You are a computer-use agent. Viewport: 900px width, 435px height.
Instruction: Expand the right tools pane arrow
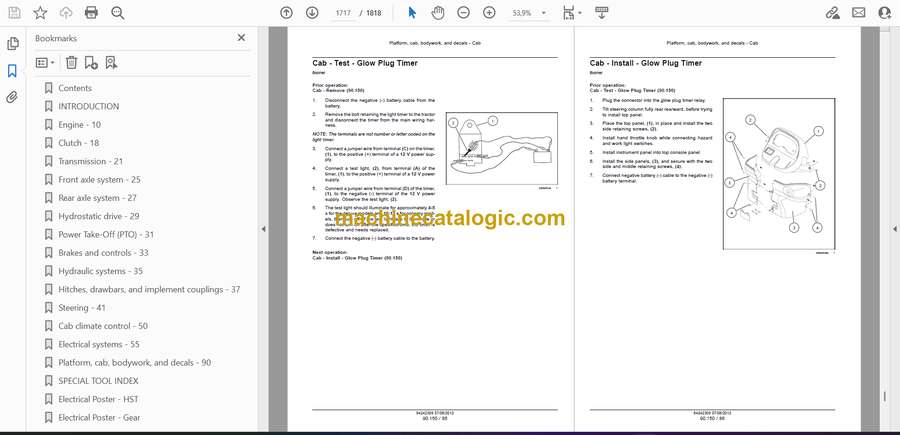coord(895,229)
